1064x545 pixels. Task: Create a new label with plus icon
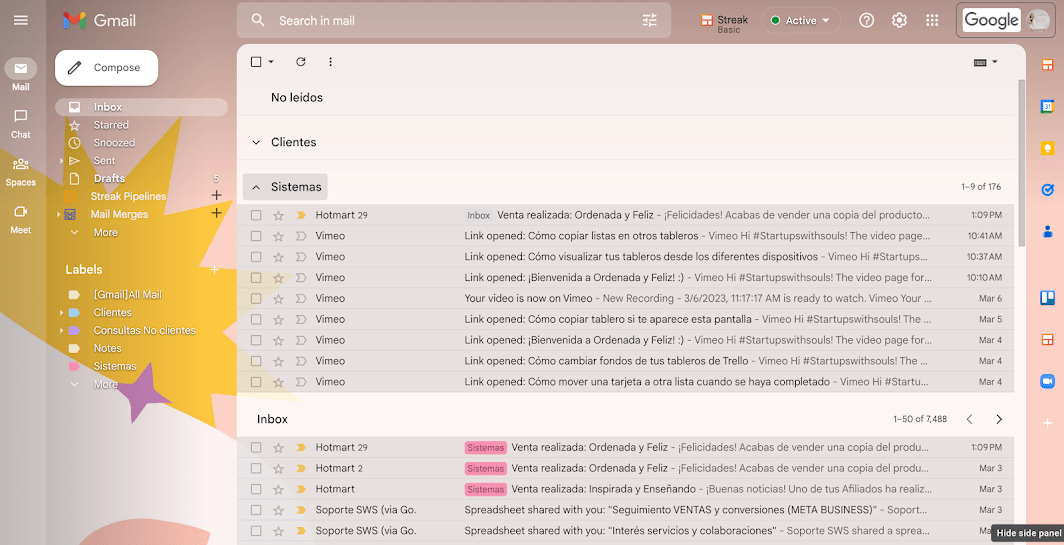tap(214, 269)
